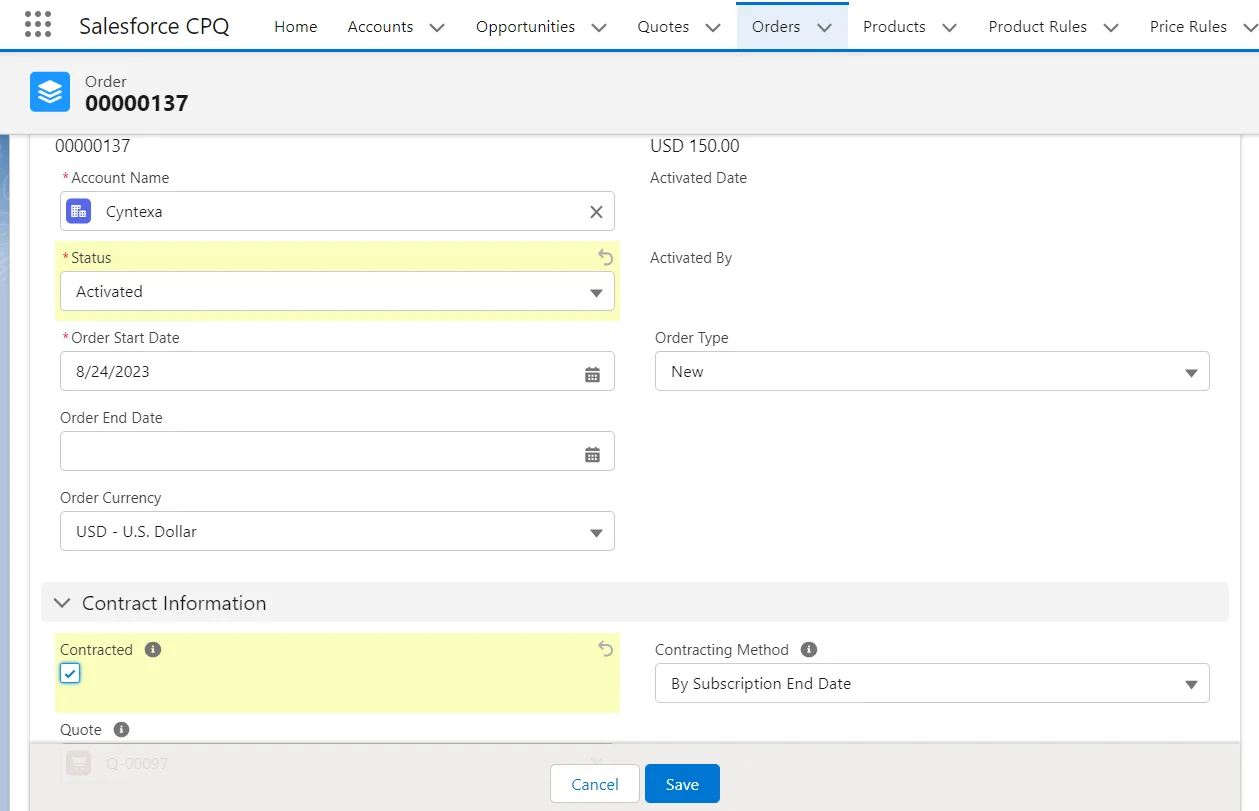Collapse the Contract Information section
The width and height of the screenshot is (1259, 811).
[61, 602]
